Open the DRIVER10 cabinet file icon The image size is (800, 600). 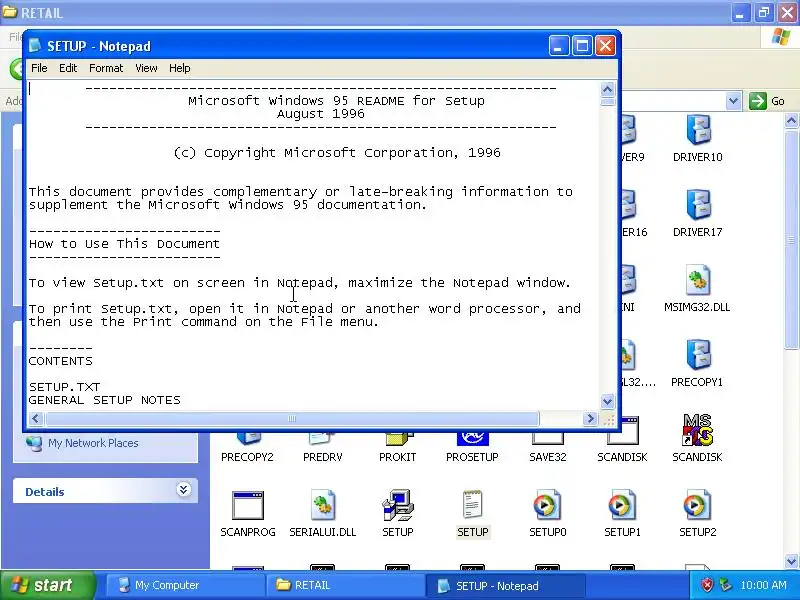[698, 130]
